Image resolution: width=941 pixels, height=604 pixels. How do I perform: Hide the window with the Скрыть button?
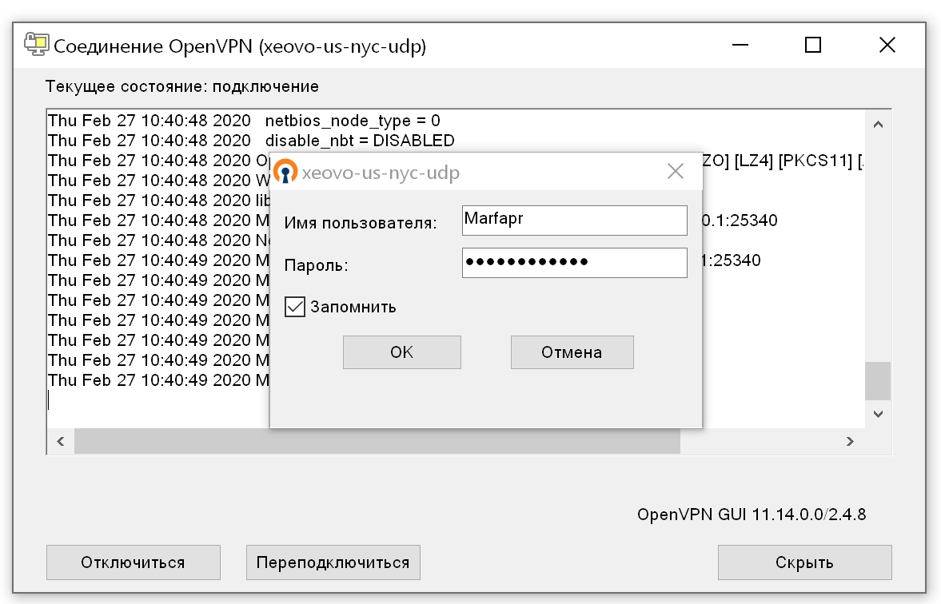(805, 563)
